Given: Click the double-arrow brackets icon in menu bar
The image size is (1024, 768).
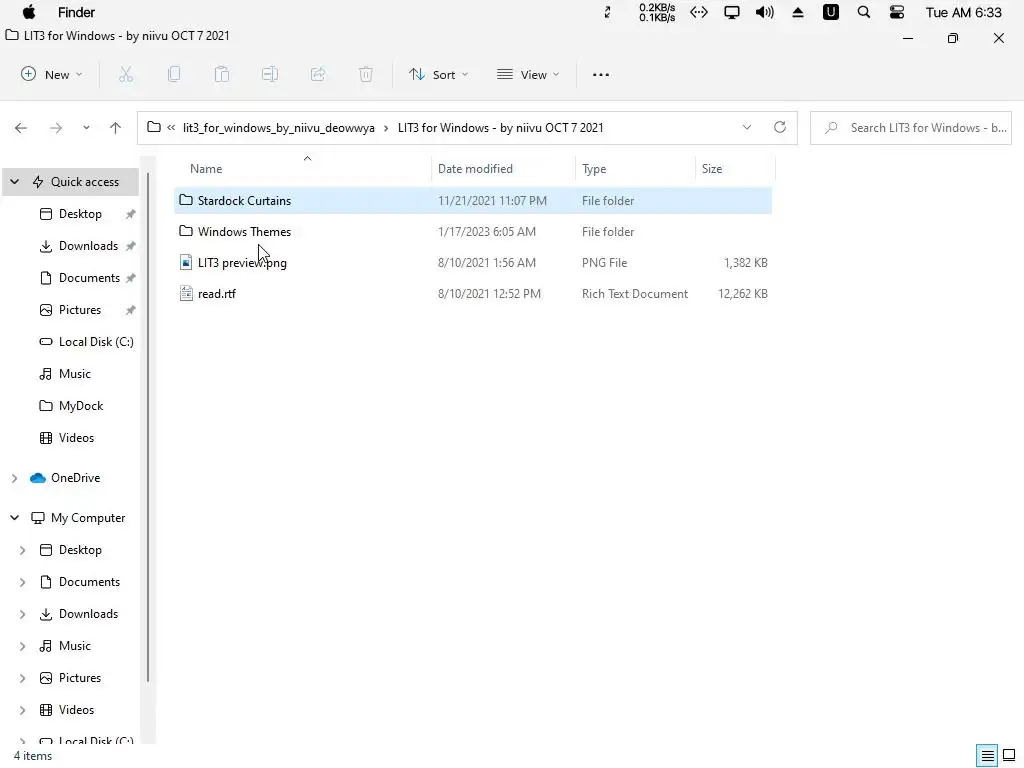Looking at the screenshot, I should (699, 12).
